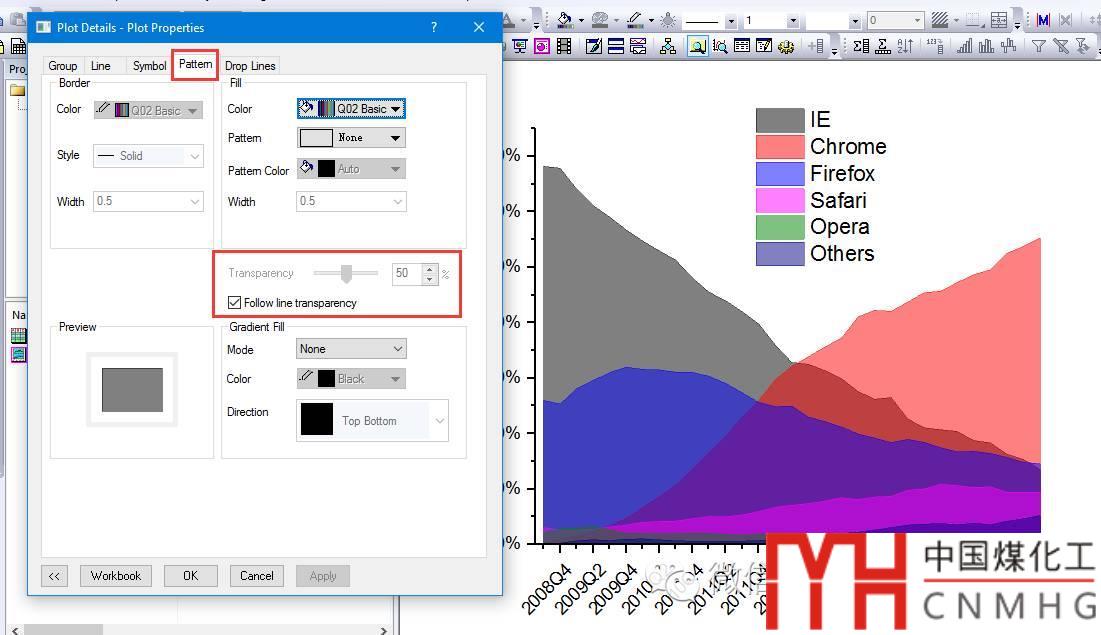The height and width of the screenshot is (635, 1101).
Task: Click the Workbook button
Action: click(116, 576)
